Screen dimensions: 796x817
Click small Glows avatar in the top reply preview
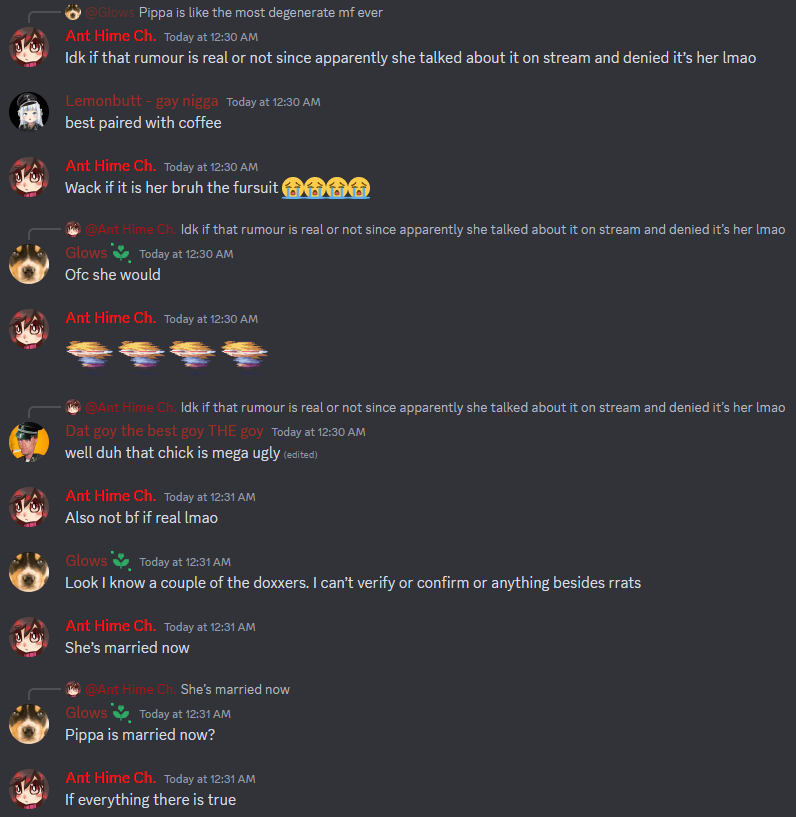point(73,12)
